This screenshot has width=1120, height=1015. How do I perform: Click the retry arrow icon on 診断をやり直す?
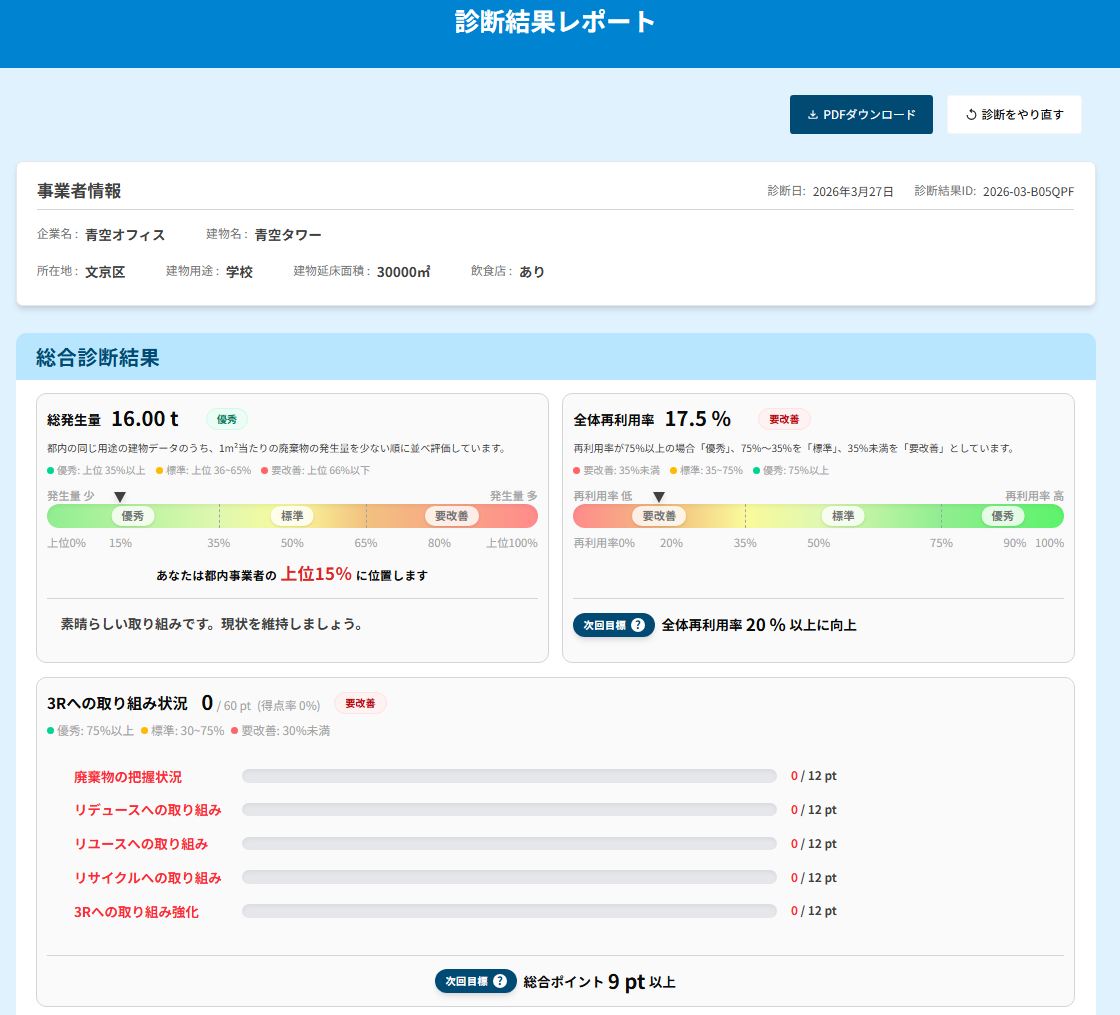[971, 115]
